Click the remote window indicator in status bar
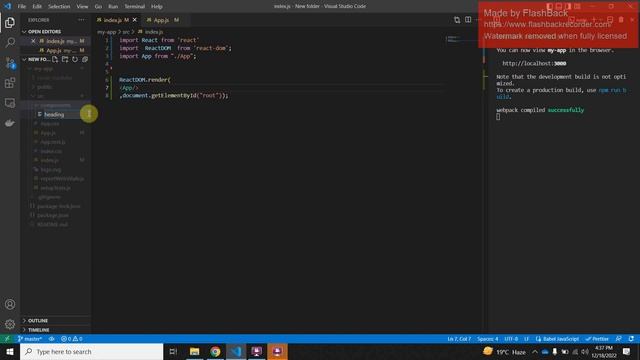The width and height of the screenshot is (640, 360). pyautogui.click(x=7, y=339)
